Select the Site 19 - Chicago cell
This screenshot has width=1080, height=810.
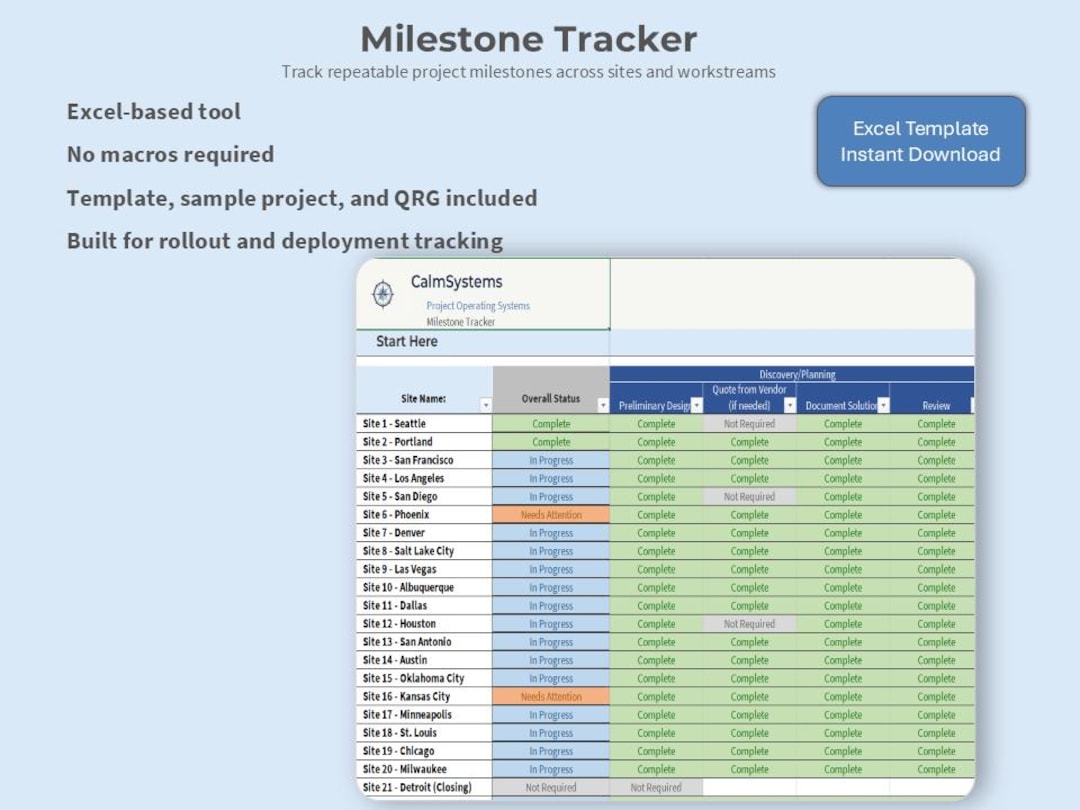[x=424, y=751]
